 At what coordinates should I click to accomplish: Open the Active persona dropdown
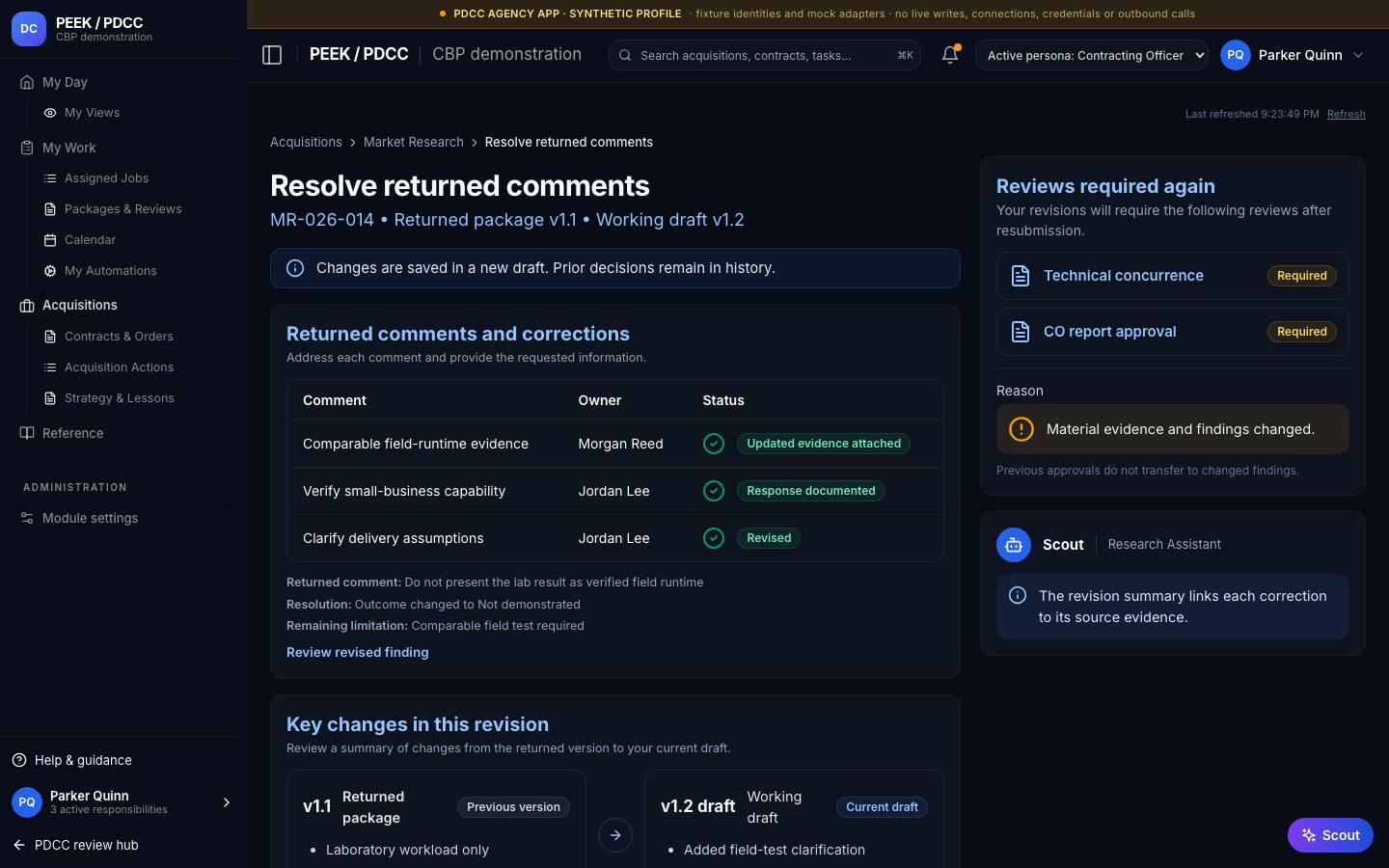pos(1092,55)
